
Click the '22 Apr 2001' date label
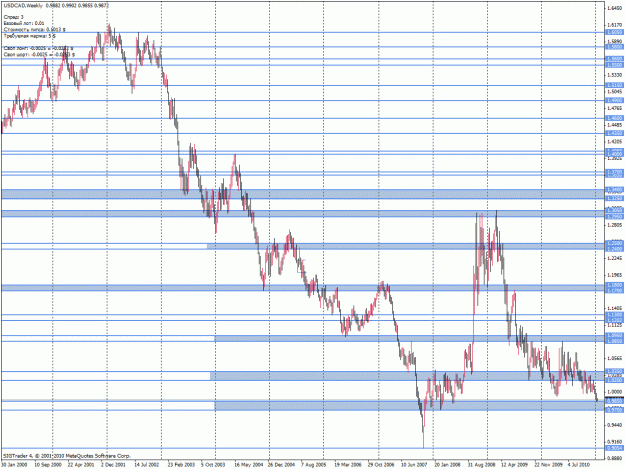(81, 465)
